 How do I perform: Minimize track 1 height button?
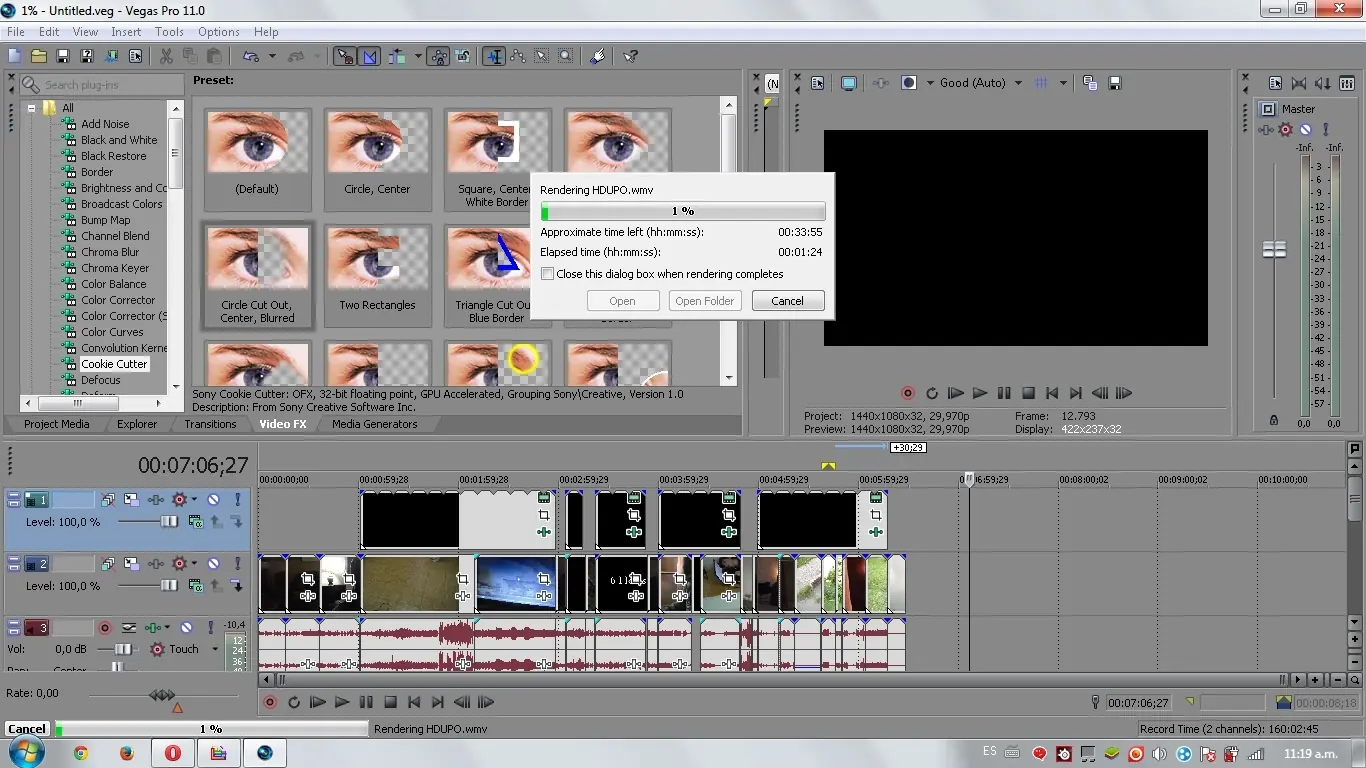(14, 495)
